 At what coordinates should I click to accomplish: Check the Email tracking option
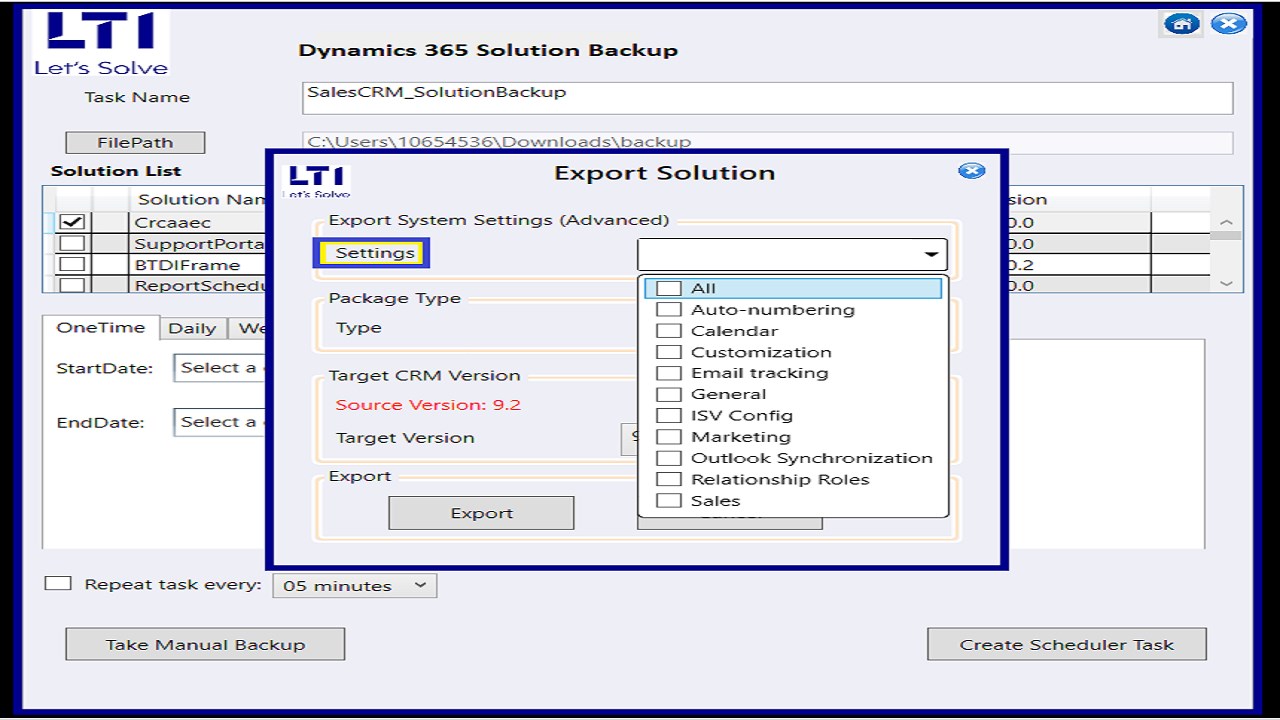coord(669,373)
